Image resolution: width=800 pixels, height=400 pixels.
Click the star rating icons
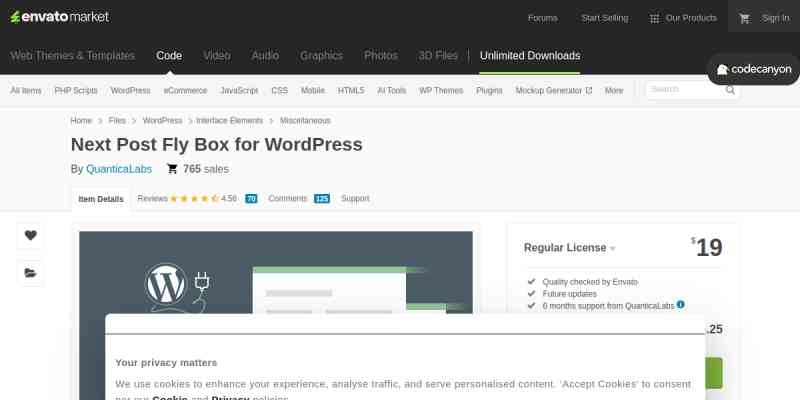pos(194,198)
